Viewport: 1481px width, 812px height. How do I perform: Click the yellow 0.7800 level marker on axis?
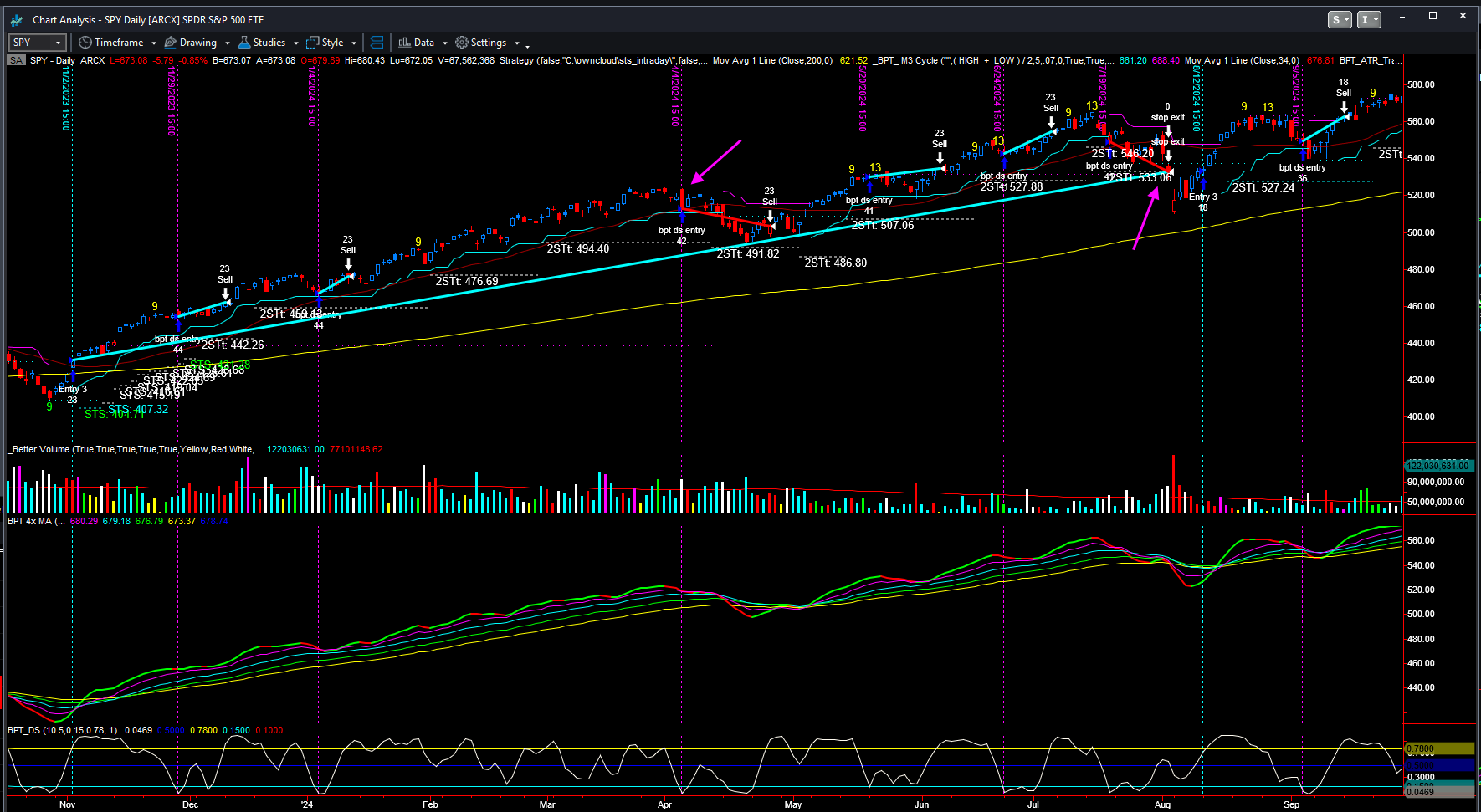pos(1437,748)
